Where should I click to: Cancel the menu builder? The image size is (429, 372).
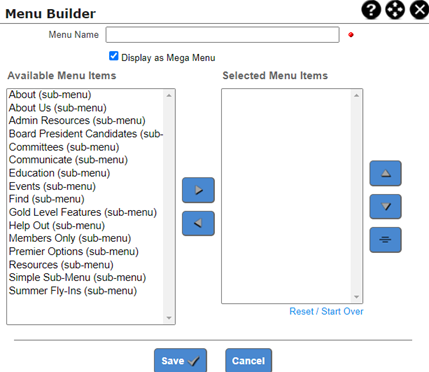click(248, 361)
